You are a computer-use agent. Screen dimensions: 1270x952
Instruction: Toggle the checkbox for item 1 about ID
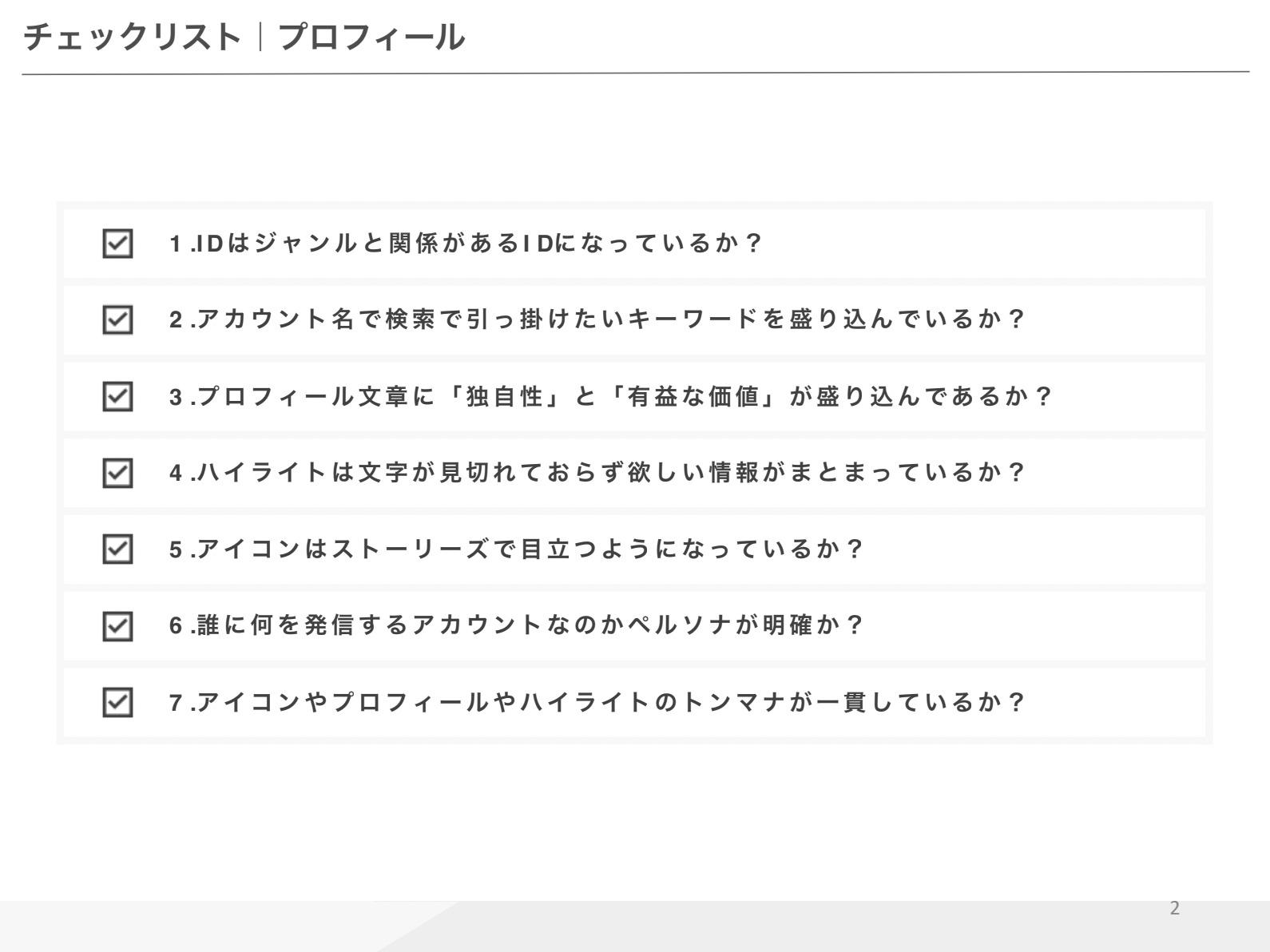(117, 244)
